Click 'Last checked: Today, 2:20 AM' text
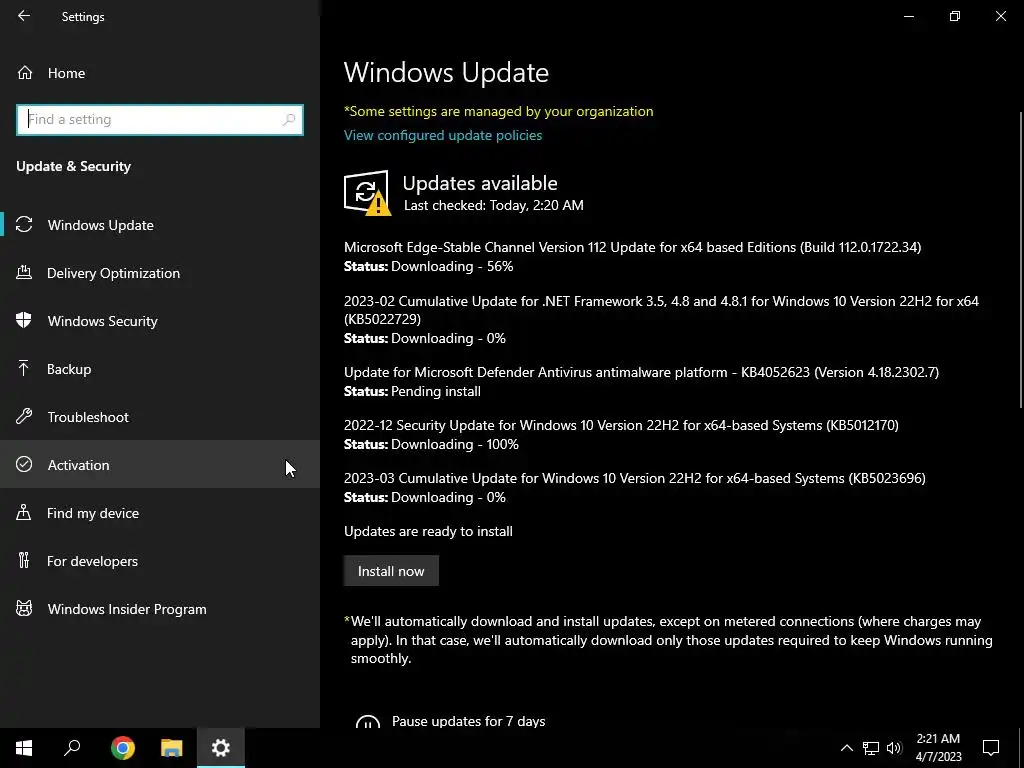 pos(494,205)
